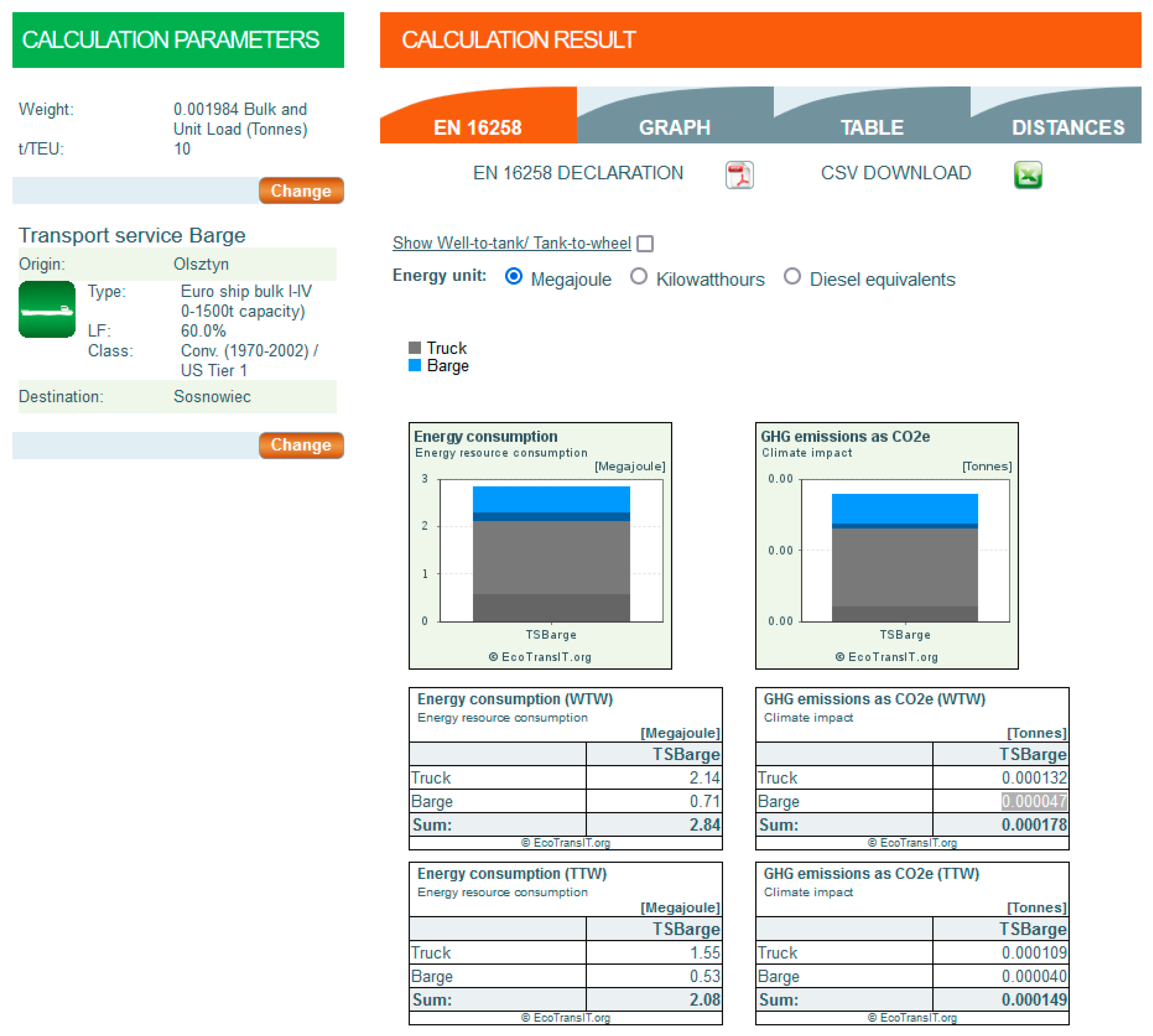
Task: Click the LF value 60.0%
Action: (203, 331)
